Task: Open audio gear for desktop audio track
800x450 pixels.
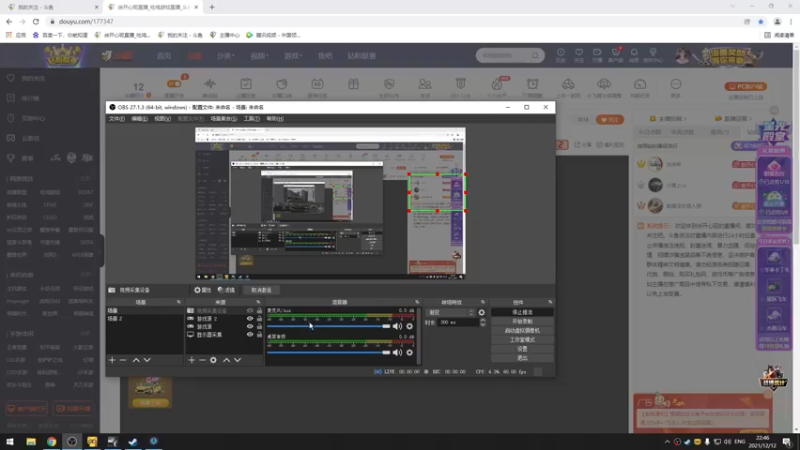Action: coord(409,353)
